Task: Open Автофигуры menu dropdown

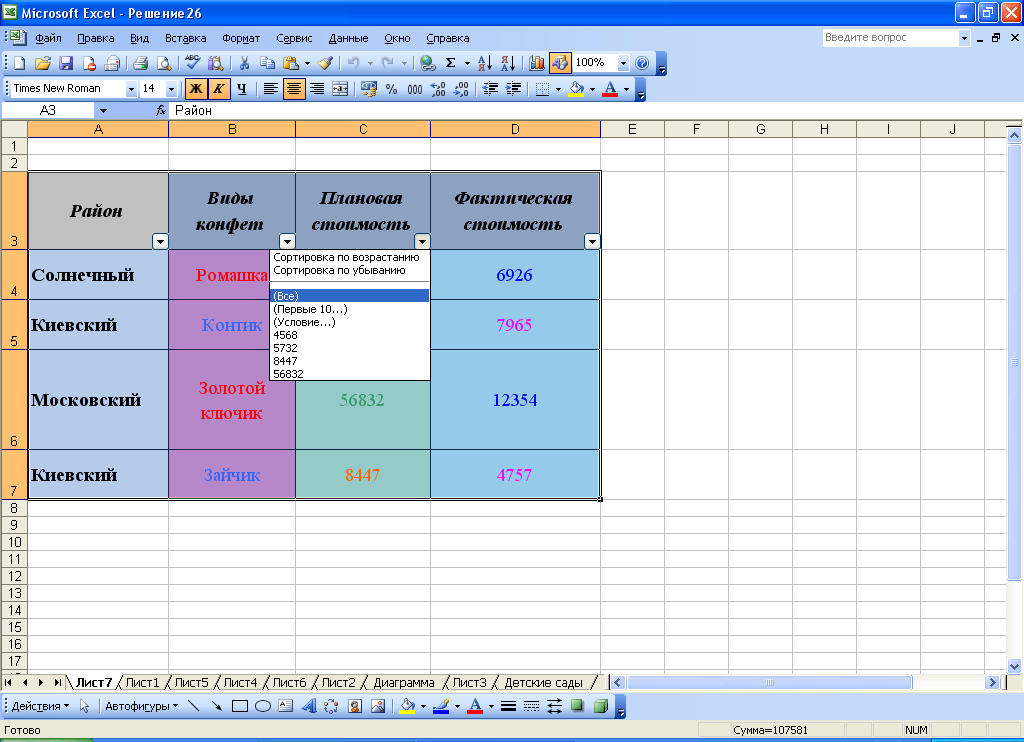Action: click(142, 706)
